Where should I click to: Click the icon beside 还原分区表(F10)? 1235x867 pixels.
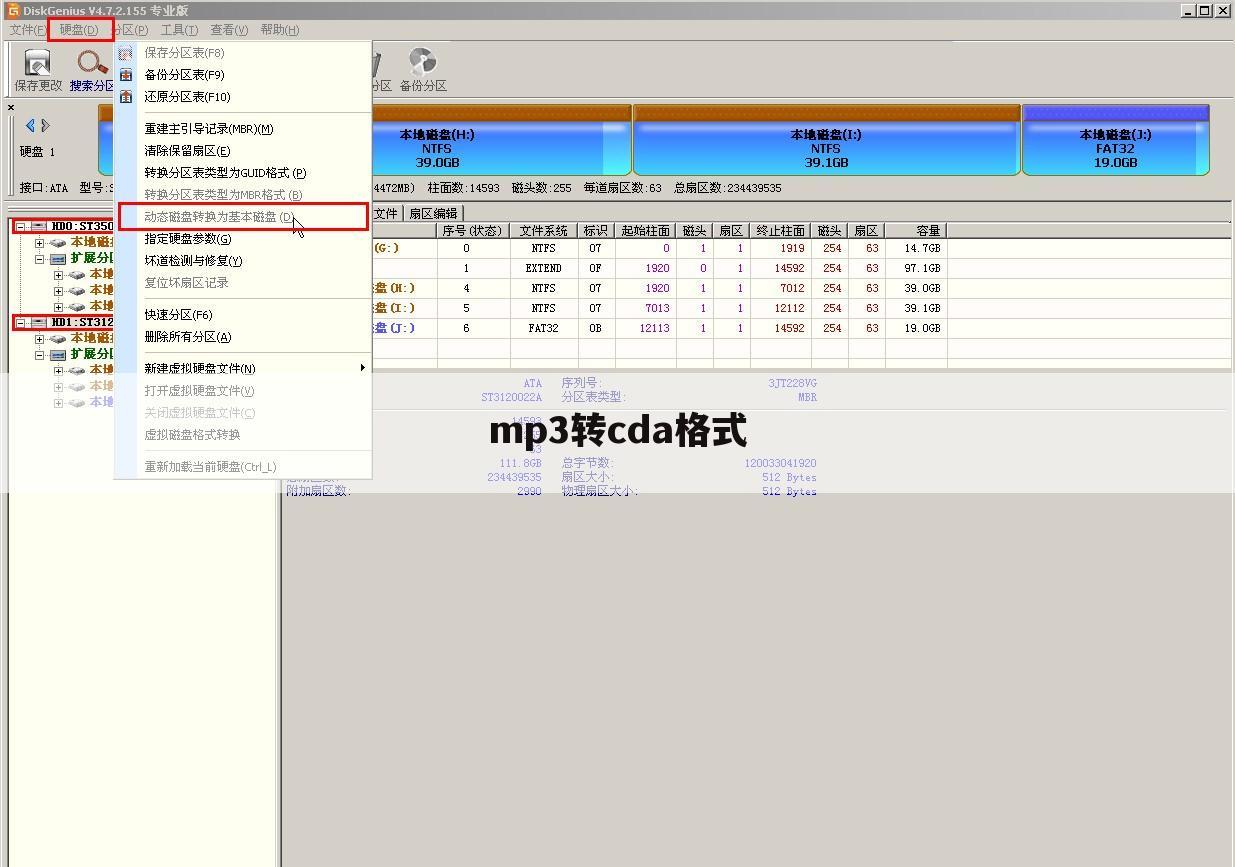coord(126,97)
